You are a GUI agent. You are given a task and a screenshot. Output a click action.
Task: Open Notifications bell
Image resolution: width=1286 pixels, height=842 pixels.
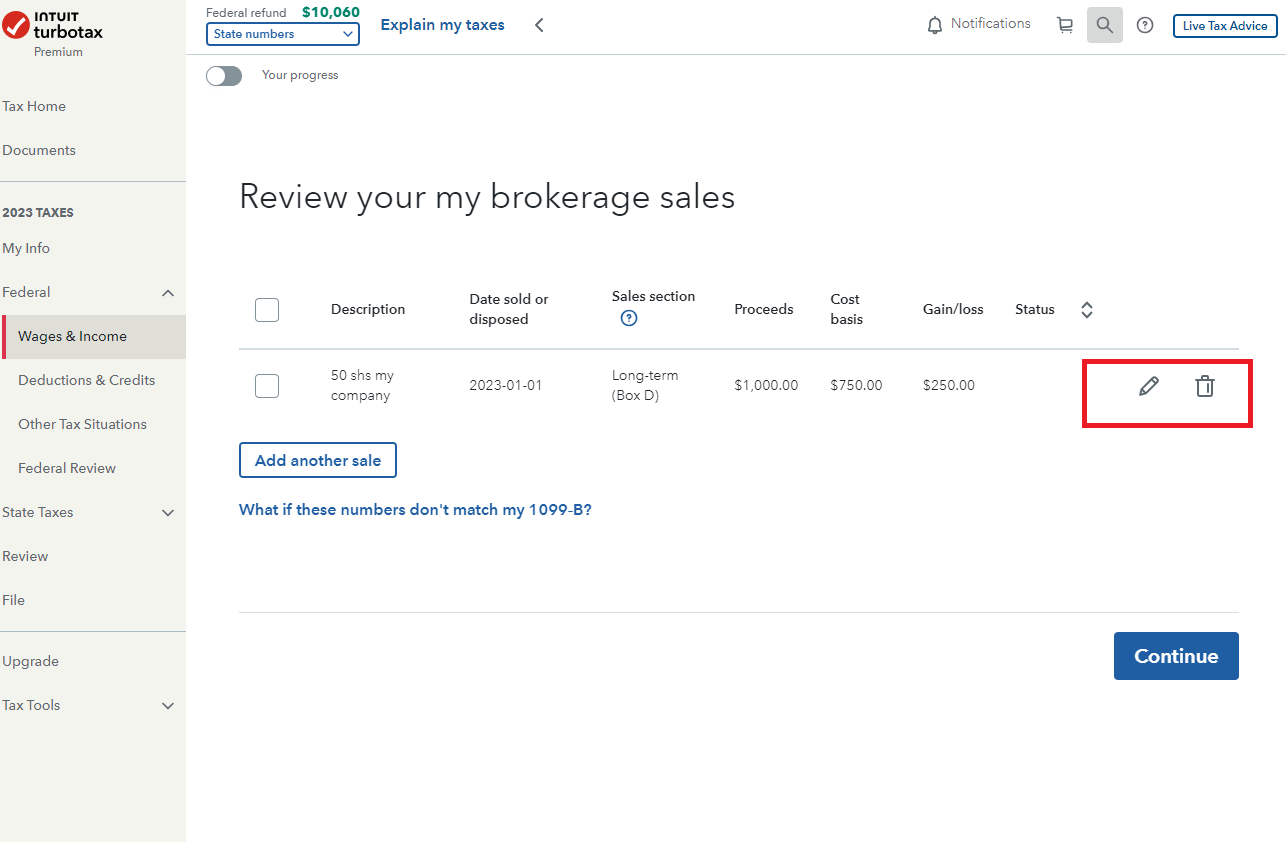pyautogui.click(x=978, y=24)
